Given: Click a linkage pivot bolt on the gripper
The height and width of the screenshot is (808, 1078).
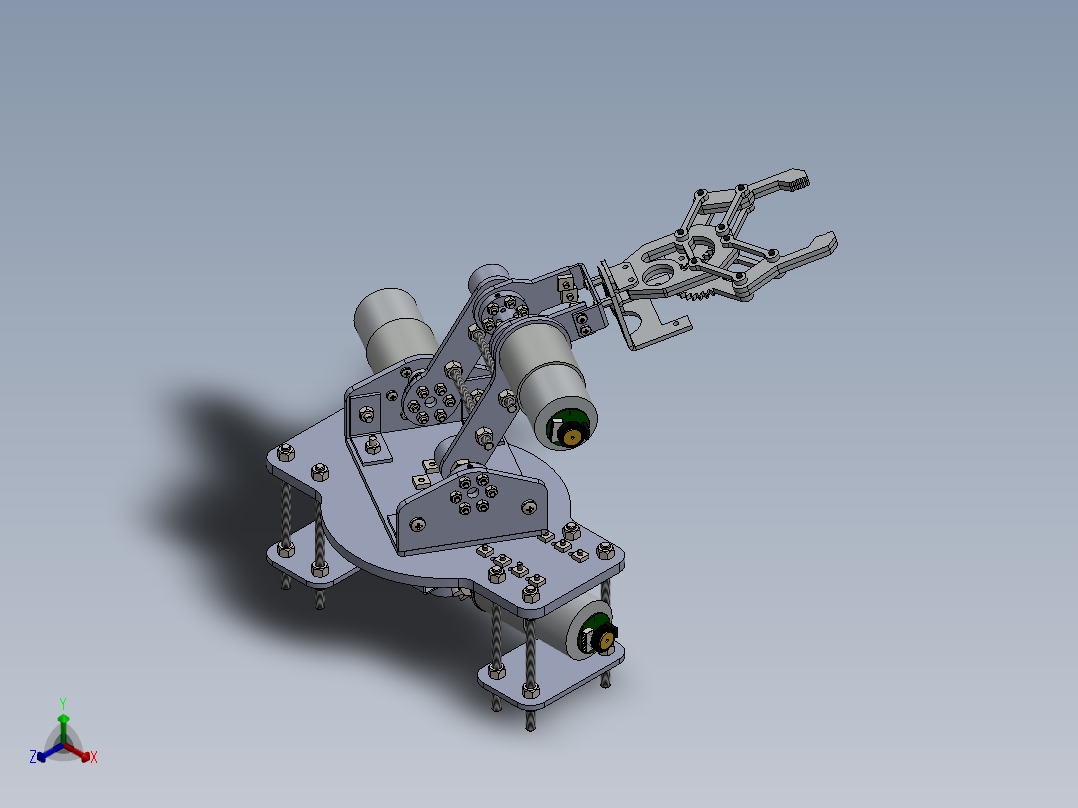Looking at the screenshot, I should point(740,188).
